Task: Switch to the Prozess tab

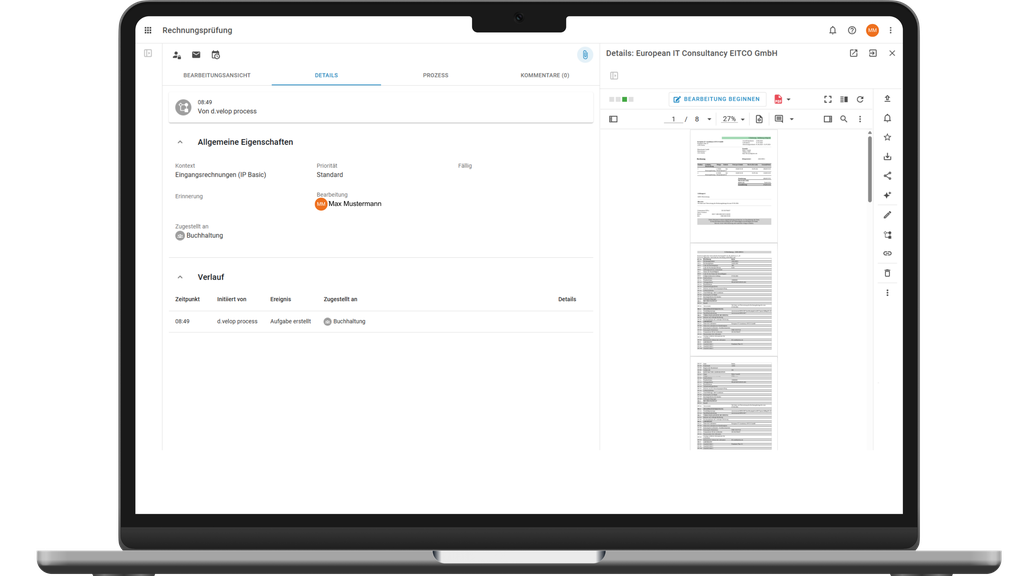Action: [x=436, y=75]
